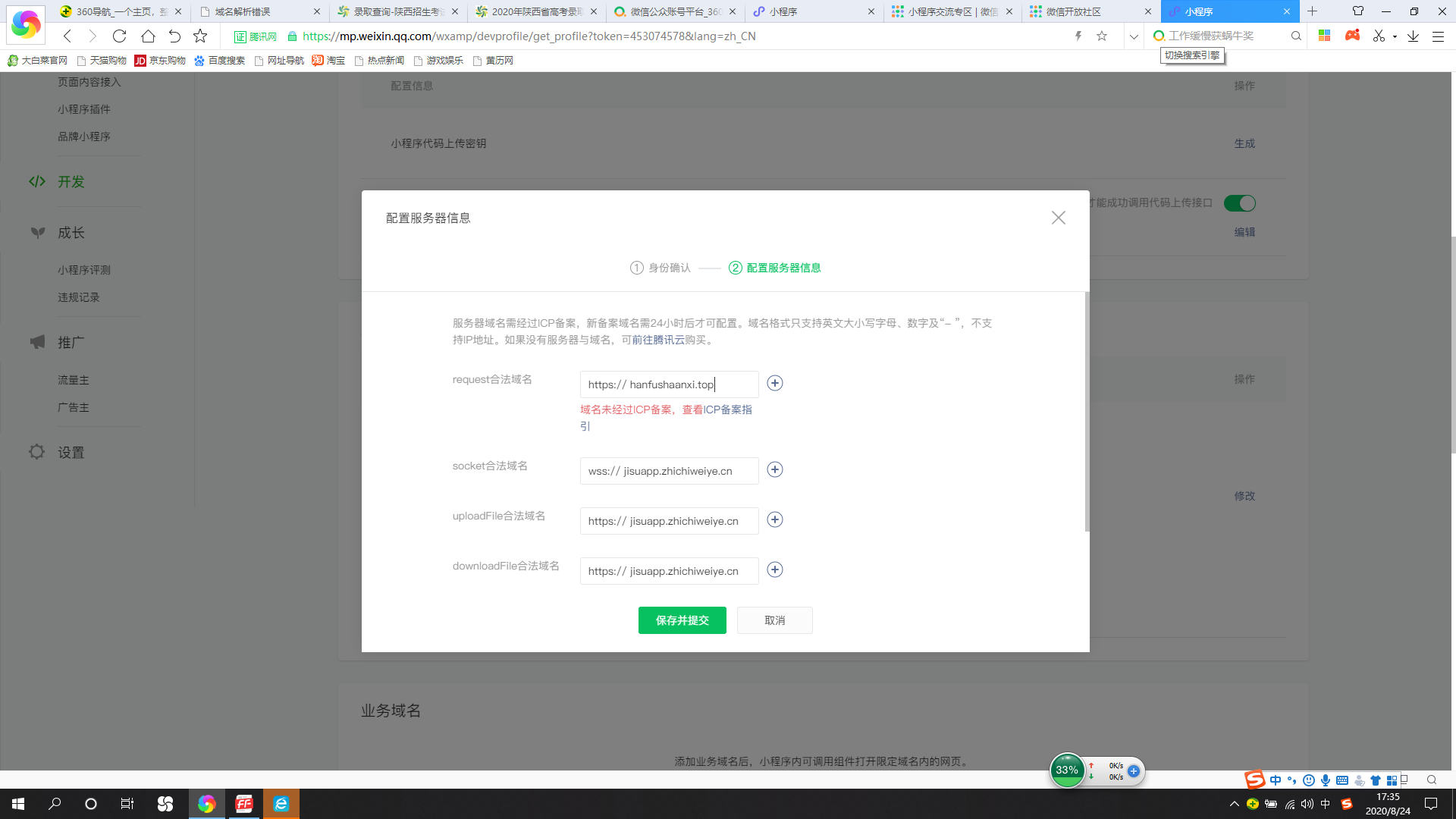The image size is (1456, 819).
Task: Show hidden system tray icons chevron
Action: pos(1234,804)
